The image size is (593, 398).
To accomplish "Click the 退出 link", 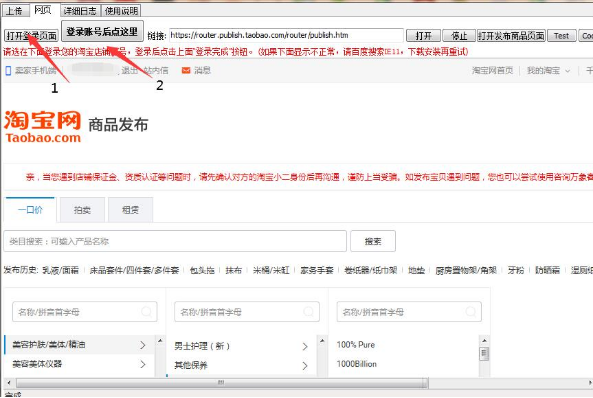I will (x=129, y=70).
